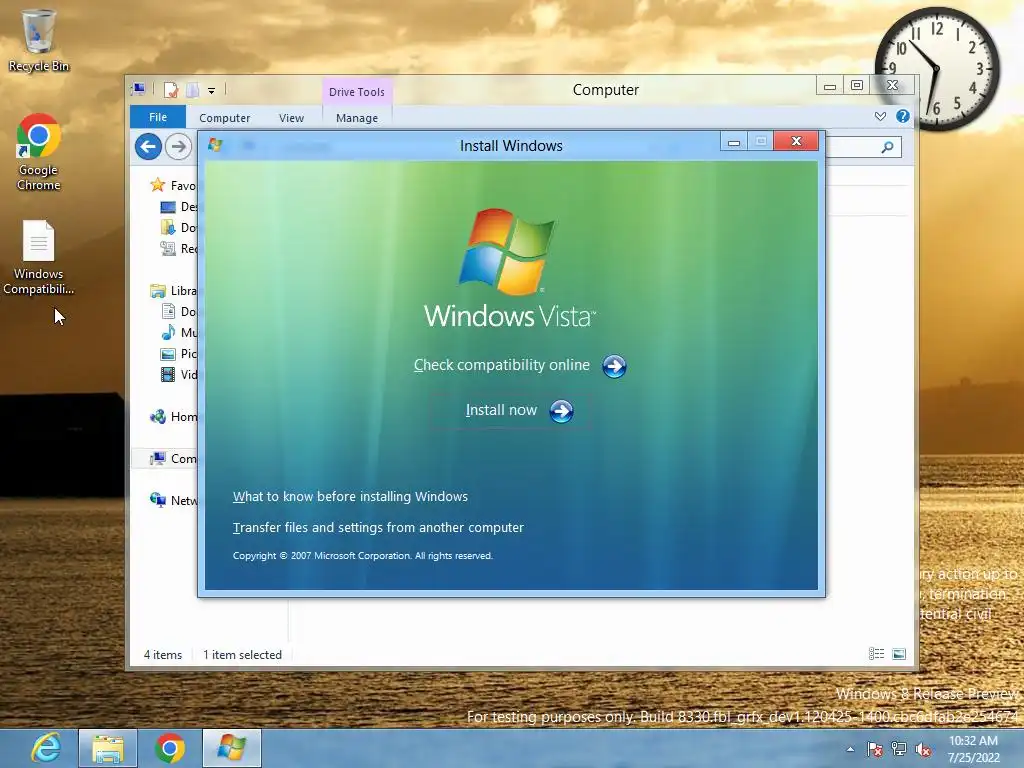Image resolution: width=1024 pixels, height=768 pixels.
Task: Click the network icon in system tray
Action: coord(899,749)
